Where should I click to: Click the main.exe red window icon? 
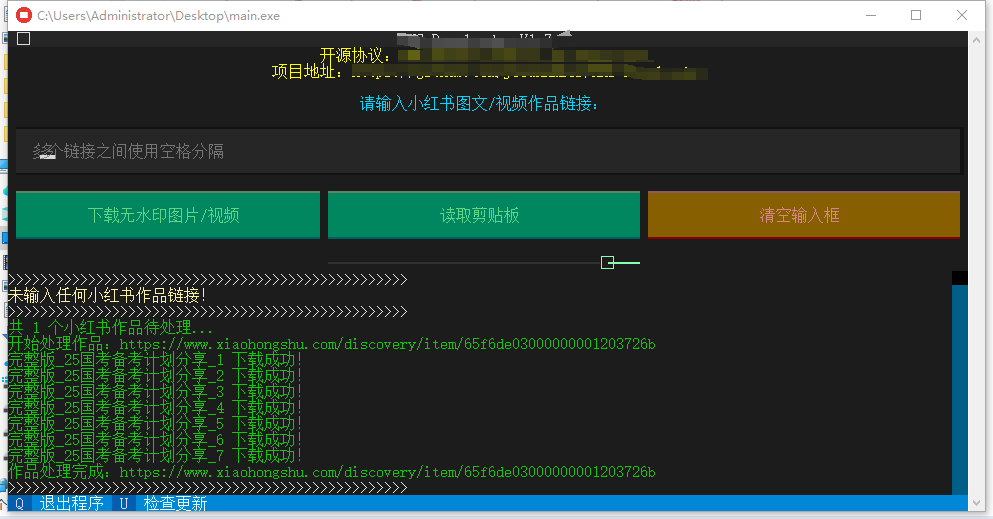coord(23,15)
